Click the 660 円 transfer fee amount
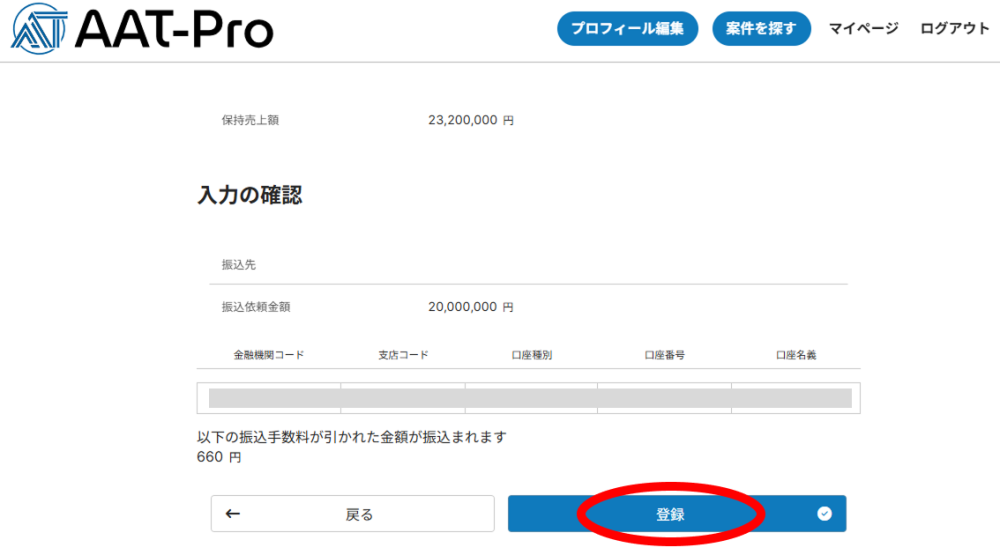The height and width of the screenshot is (555, 1000). [219, 457]
